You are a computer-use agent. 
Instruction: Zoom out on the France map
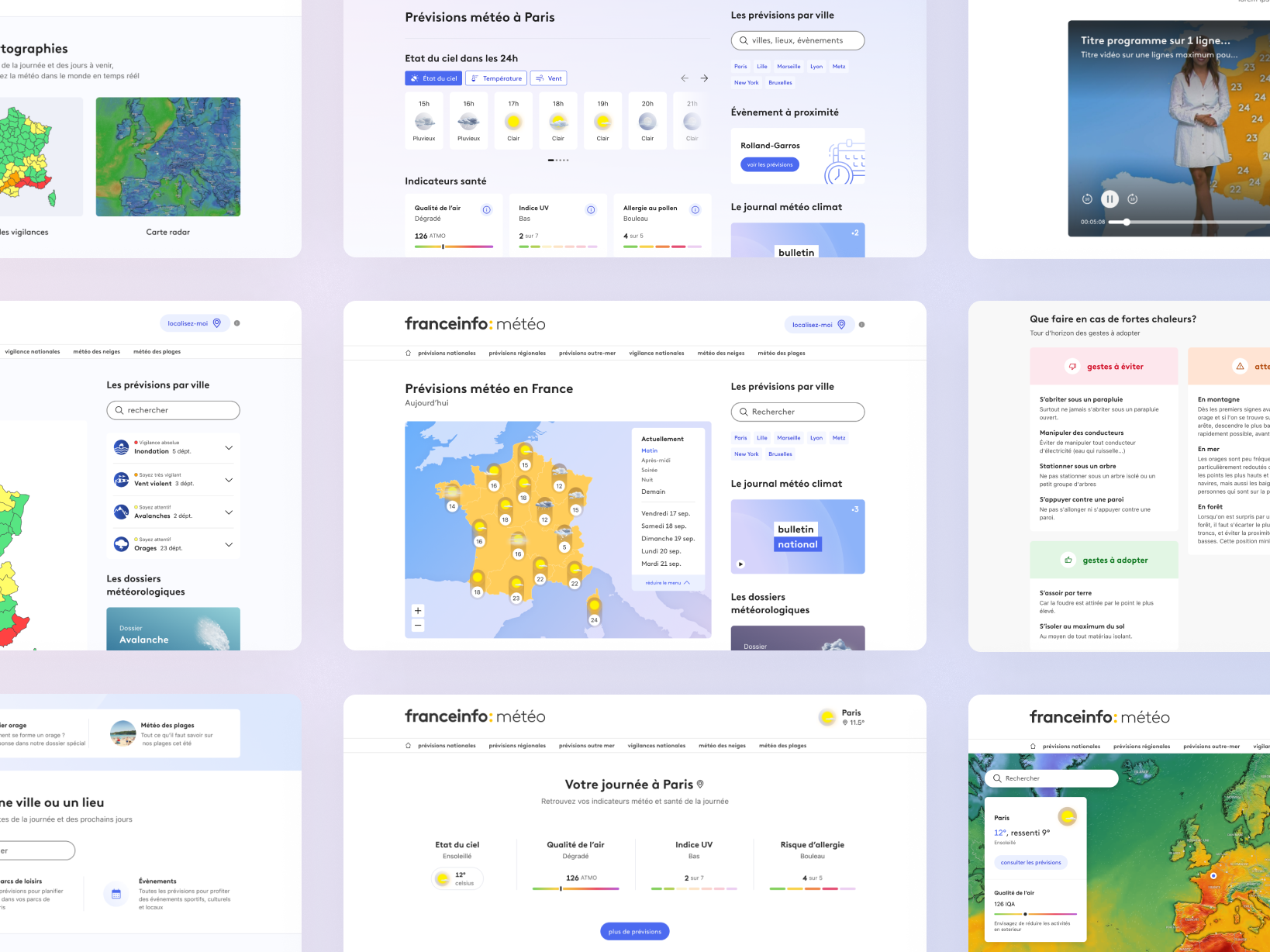click(x=418, y=625)
